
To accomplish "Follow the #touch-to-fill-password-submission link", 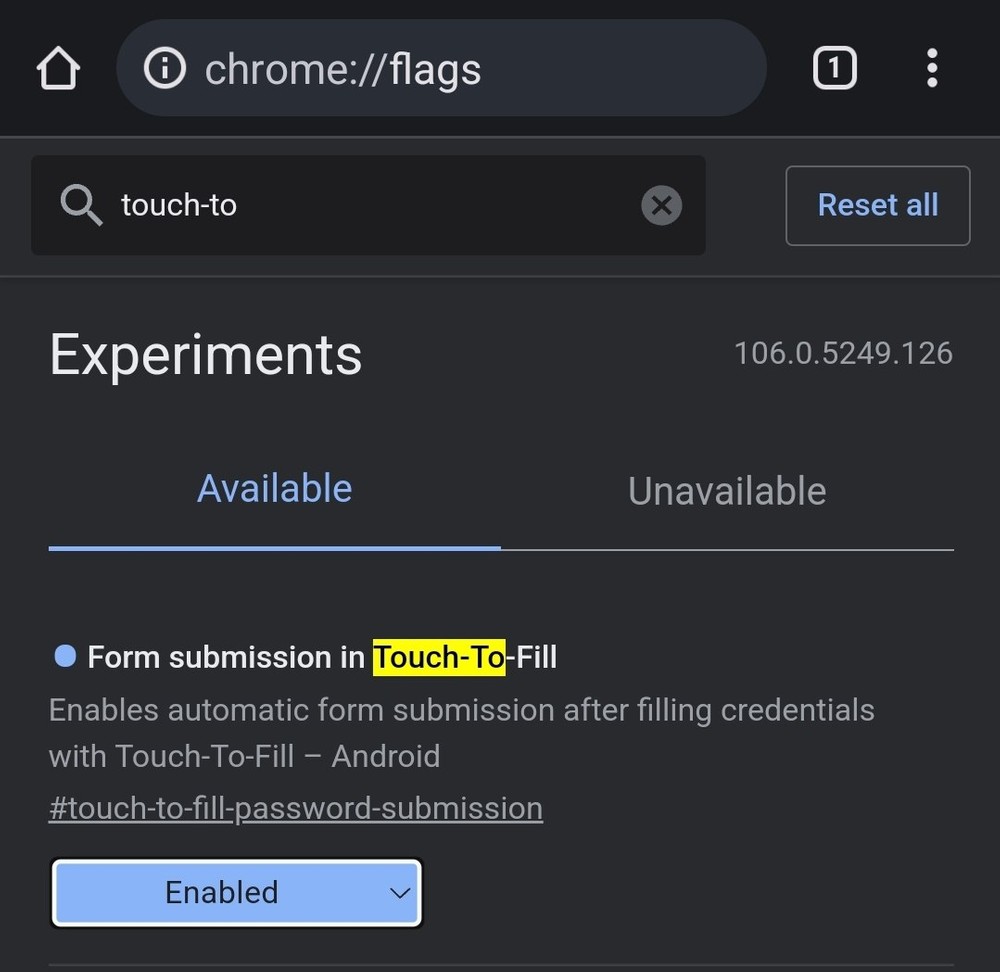I will tap(296, 808).
